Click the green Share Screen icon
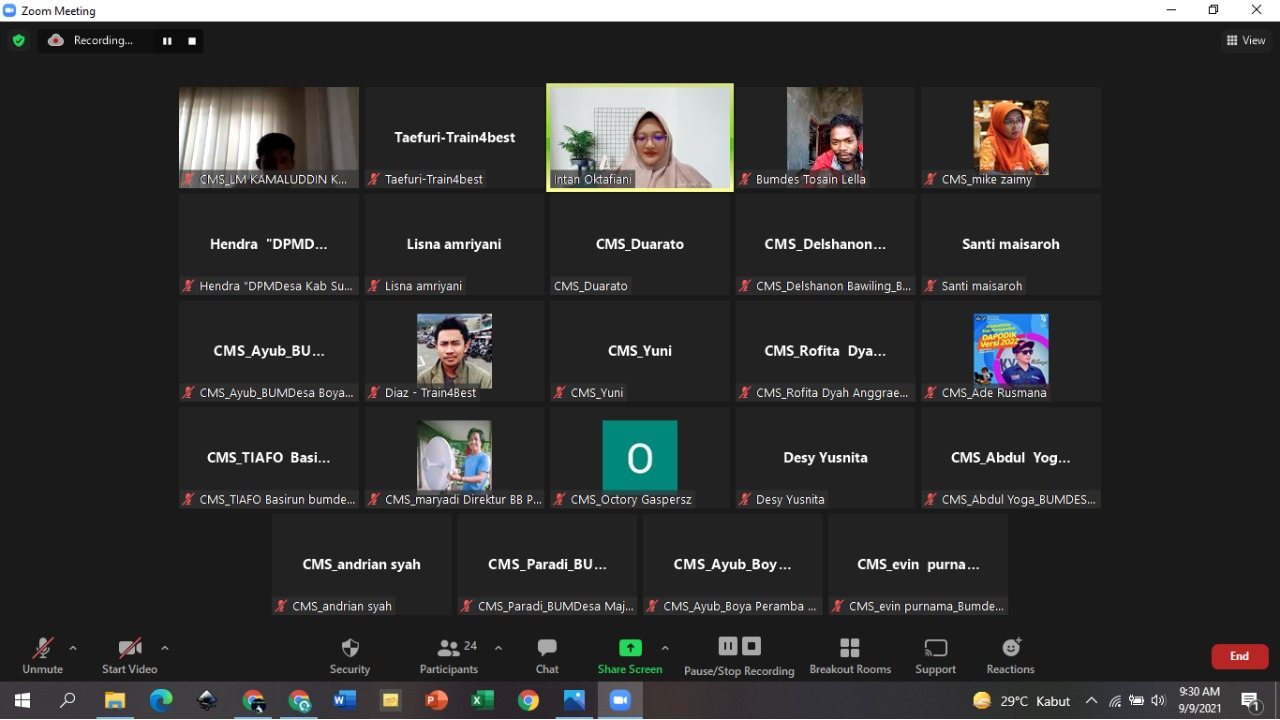Image resolution: width=1280 pixels, height=720 pixels. click(630, 648)
